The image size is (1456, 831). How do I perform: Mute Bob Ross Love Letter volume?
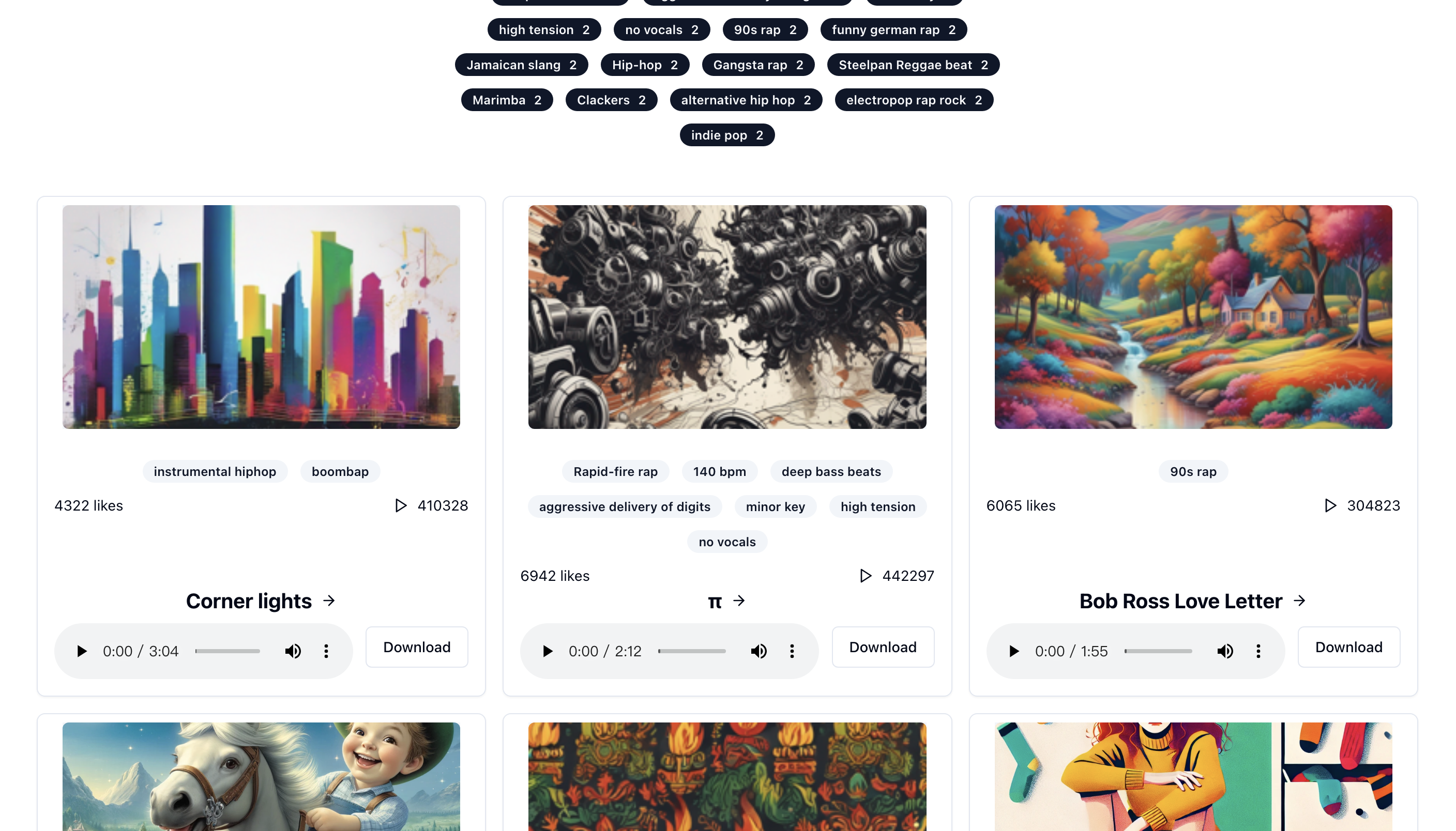pyautogui.click(x=1225, y=651)
